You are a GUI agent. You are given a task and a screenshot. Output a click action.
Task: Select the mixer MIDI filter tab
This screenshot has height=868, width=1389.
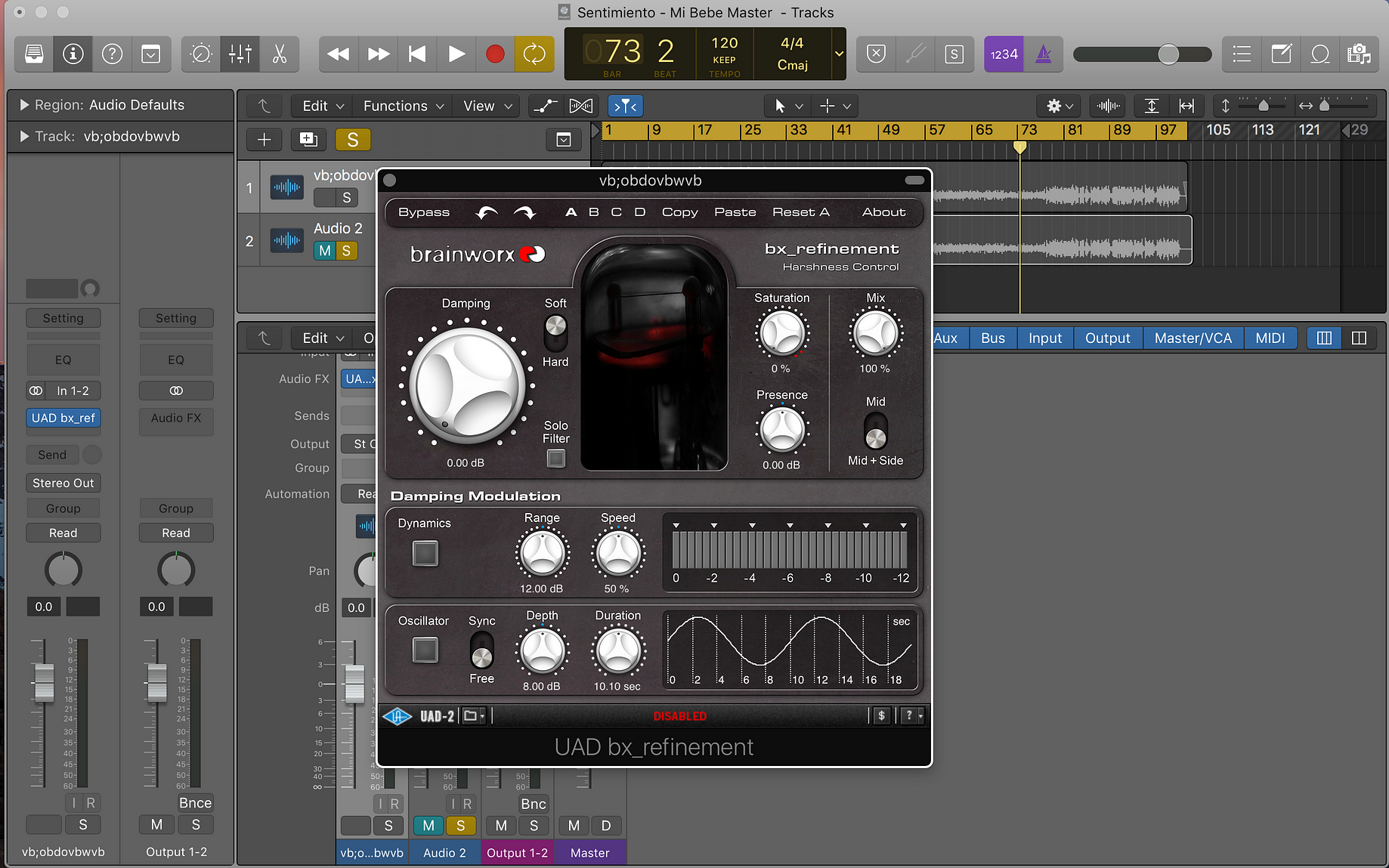(1270, 338)
